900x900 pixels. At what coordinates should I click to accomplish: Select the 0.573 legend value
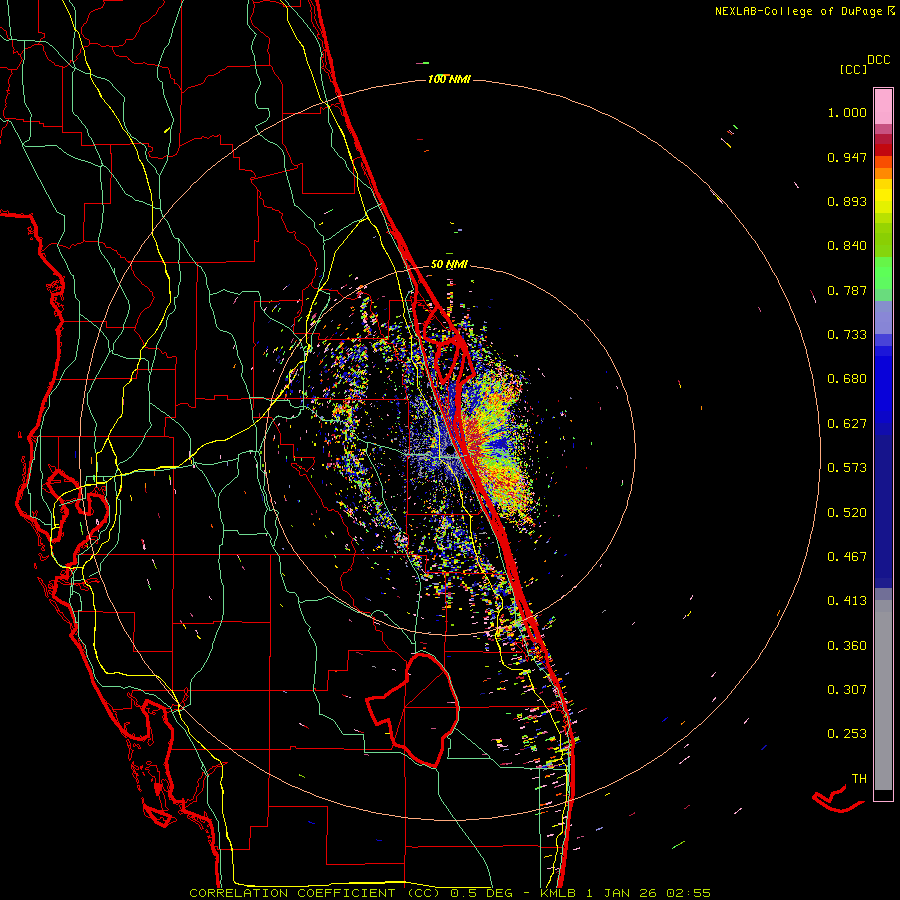click(847, 468)
